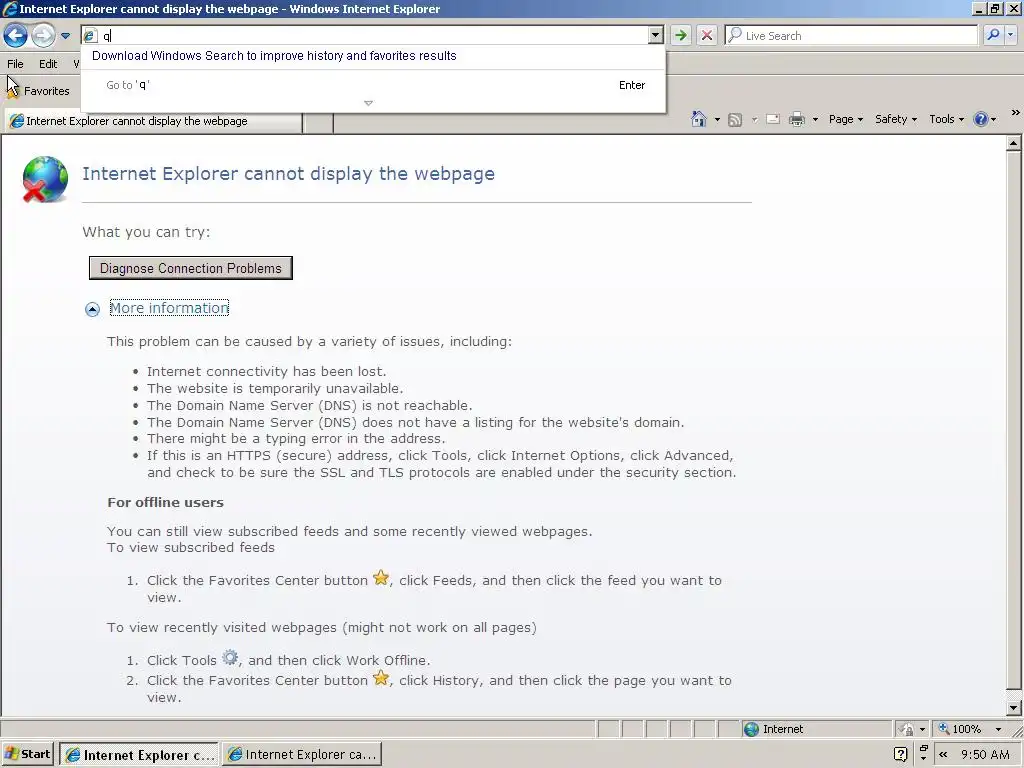Screen dimensions: 1024x768
Task: Click the Print icon
Action: coord(797,120)
